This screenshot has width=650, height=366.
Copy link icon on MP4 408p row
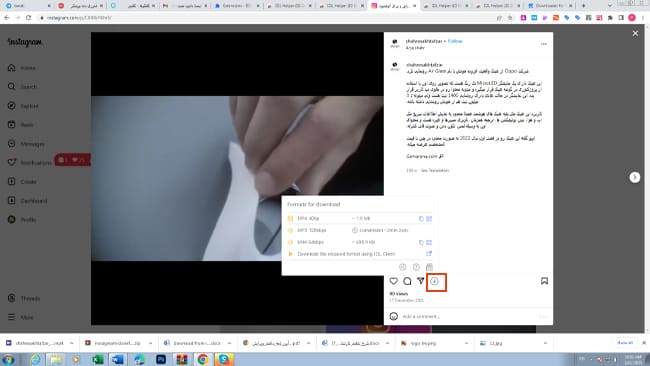pos(421,218)
